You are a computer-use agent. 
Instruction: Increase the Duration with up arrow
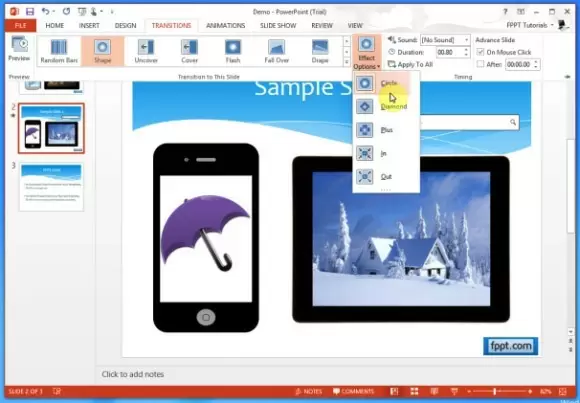click(x=466, y=50)
